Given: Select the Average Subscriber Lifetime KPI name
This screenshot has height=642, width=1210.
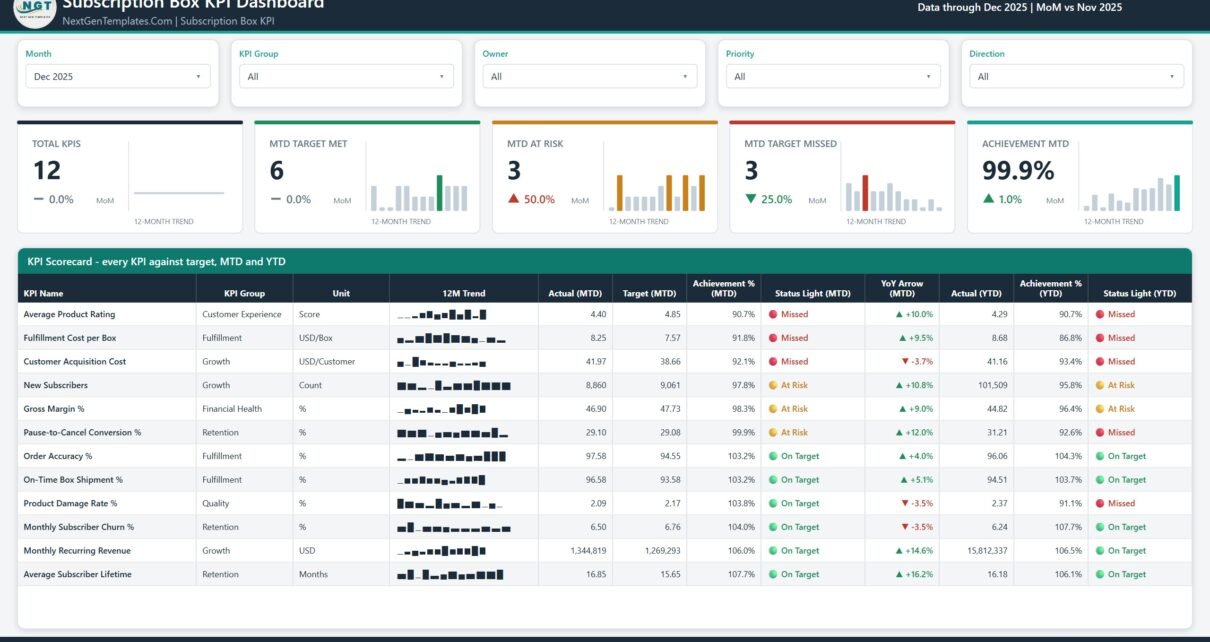Looking at the screenshot, I should tap(77, 574).
